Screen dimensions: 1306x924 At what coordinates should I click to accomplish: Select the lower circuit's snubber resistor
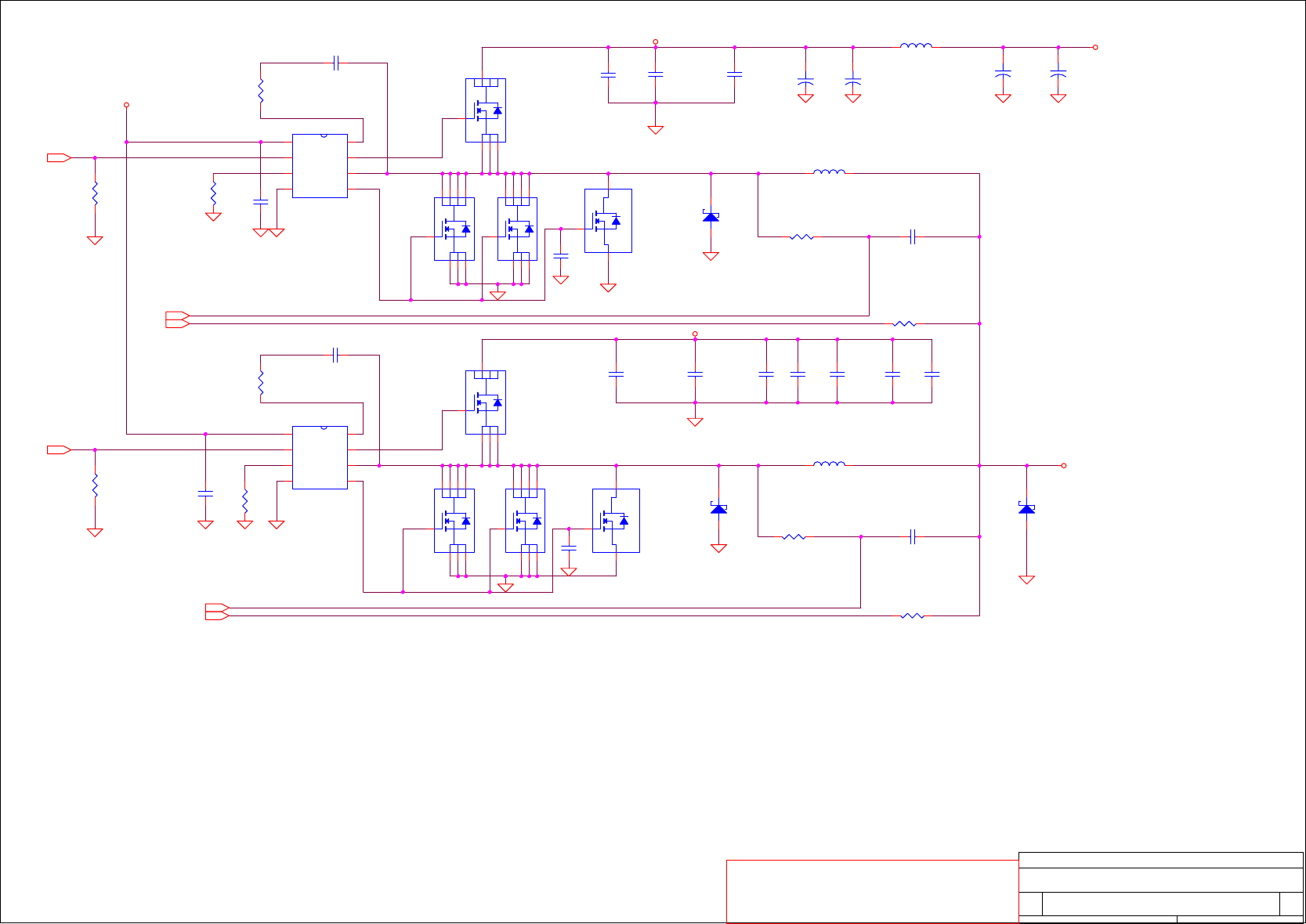[794, 537]
